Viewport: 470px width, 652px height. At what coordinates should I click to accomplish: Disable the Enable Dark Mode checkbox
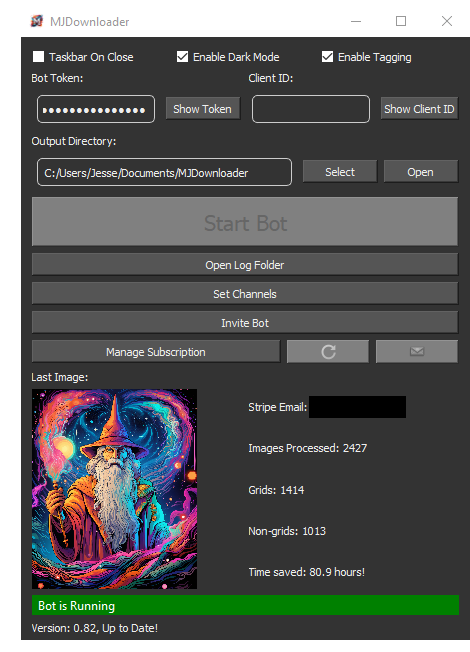pyautogui.click(x=182, y=57)
